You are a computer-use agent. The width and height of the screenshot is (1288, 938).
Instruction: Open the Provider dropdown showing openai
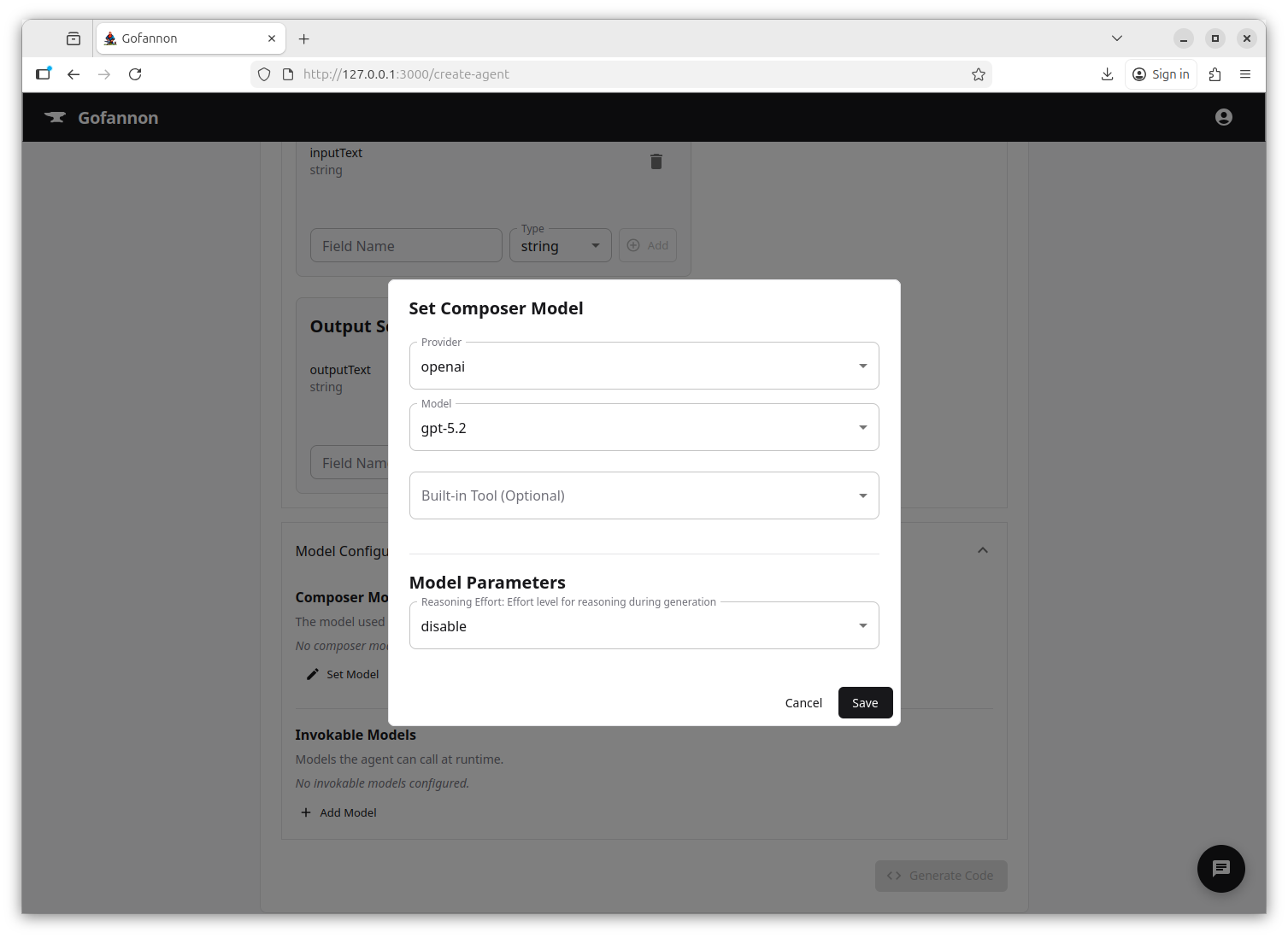point(644,366)
